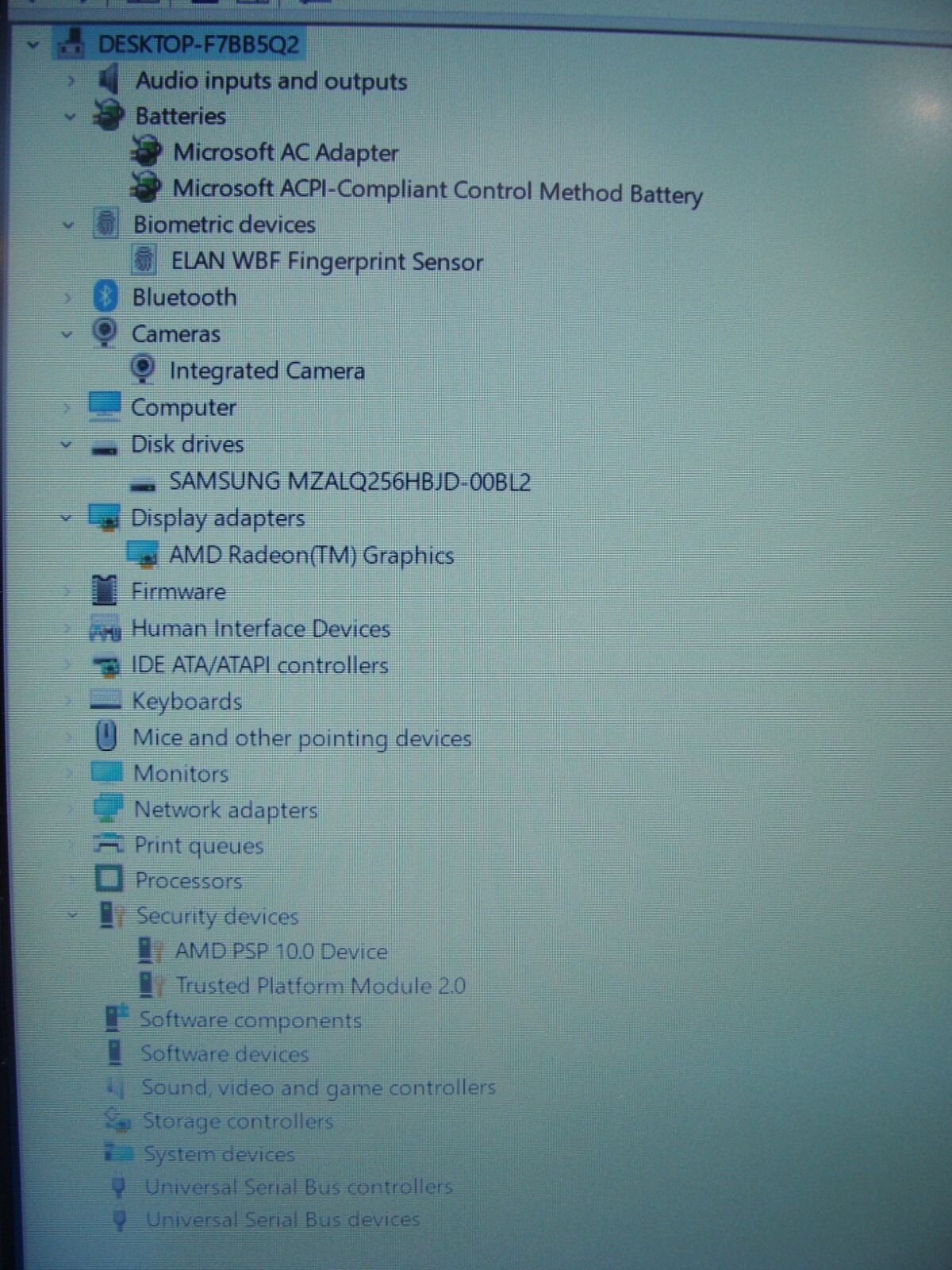Click the ELAN WBF Fingerprint Sensor icon
The image size is (952, 1270).
pyautogui.click(x=144, y=259)
